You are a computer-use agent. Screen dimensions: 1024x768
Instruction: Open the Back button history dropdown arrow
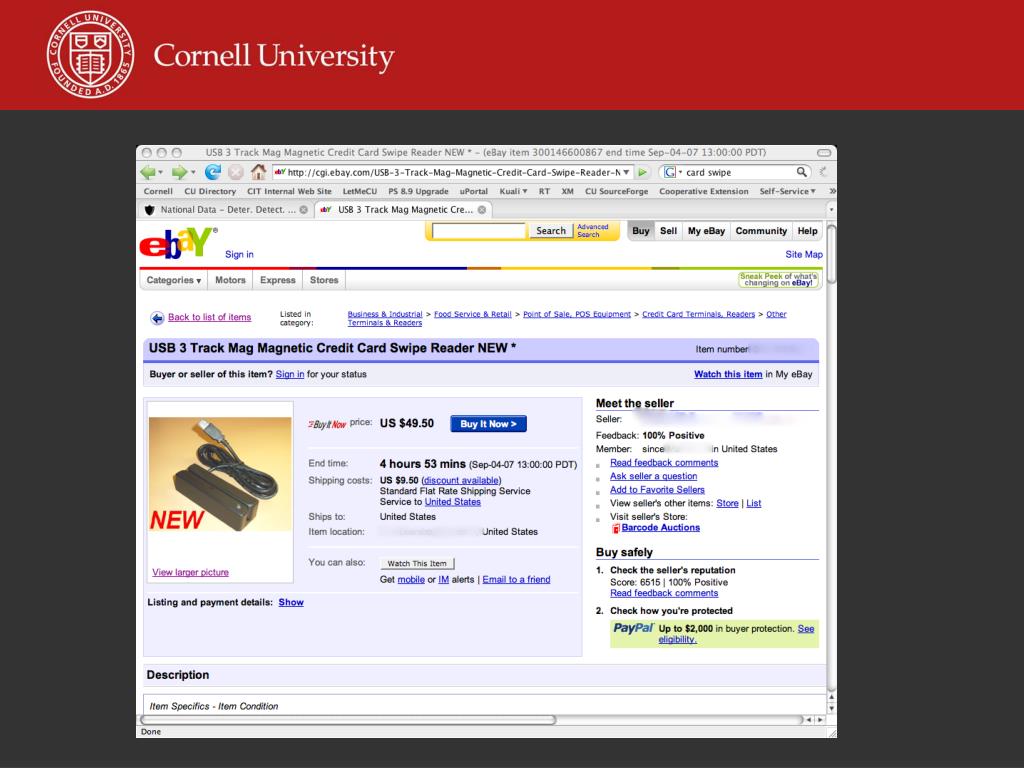(161, 173)
